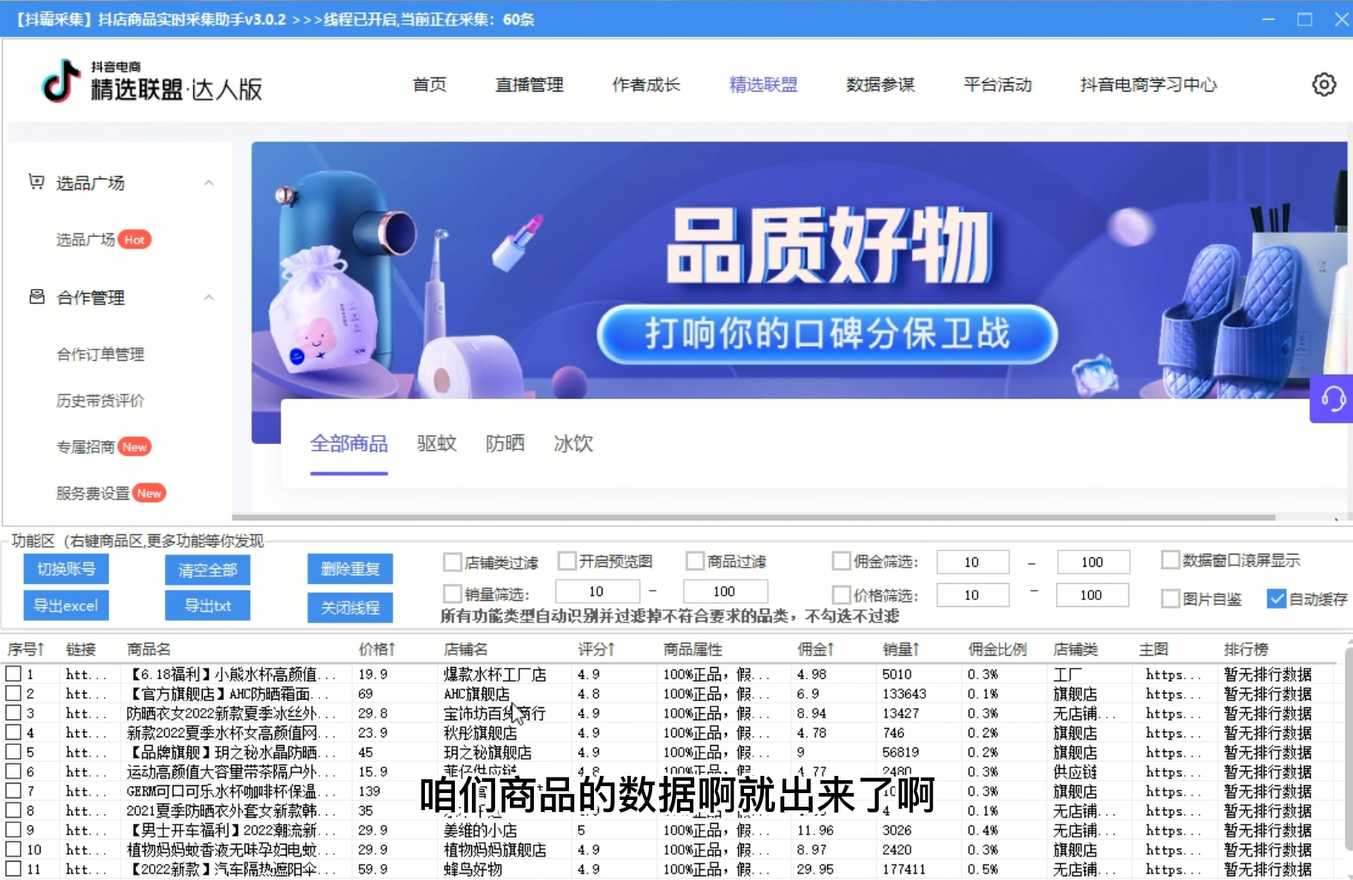Uncheck the 自动缓存 checkbox
This screenshot has width=1353, height=880.
1276,599
